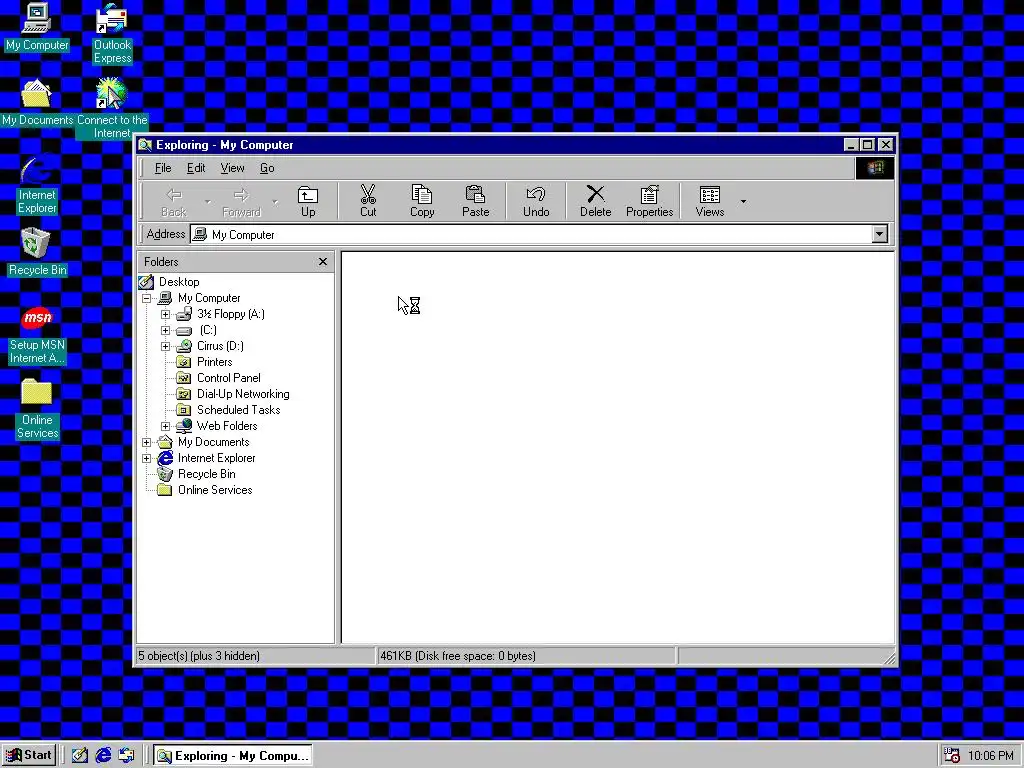Click Task Scheduler tray icon

pos(952,756)
